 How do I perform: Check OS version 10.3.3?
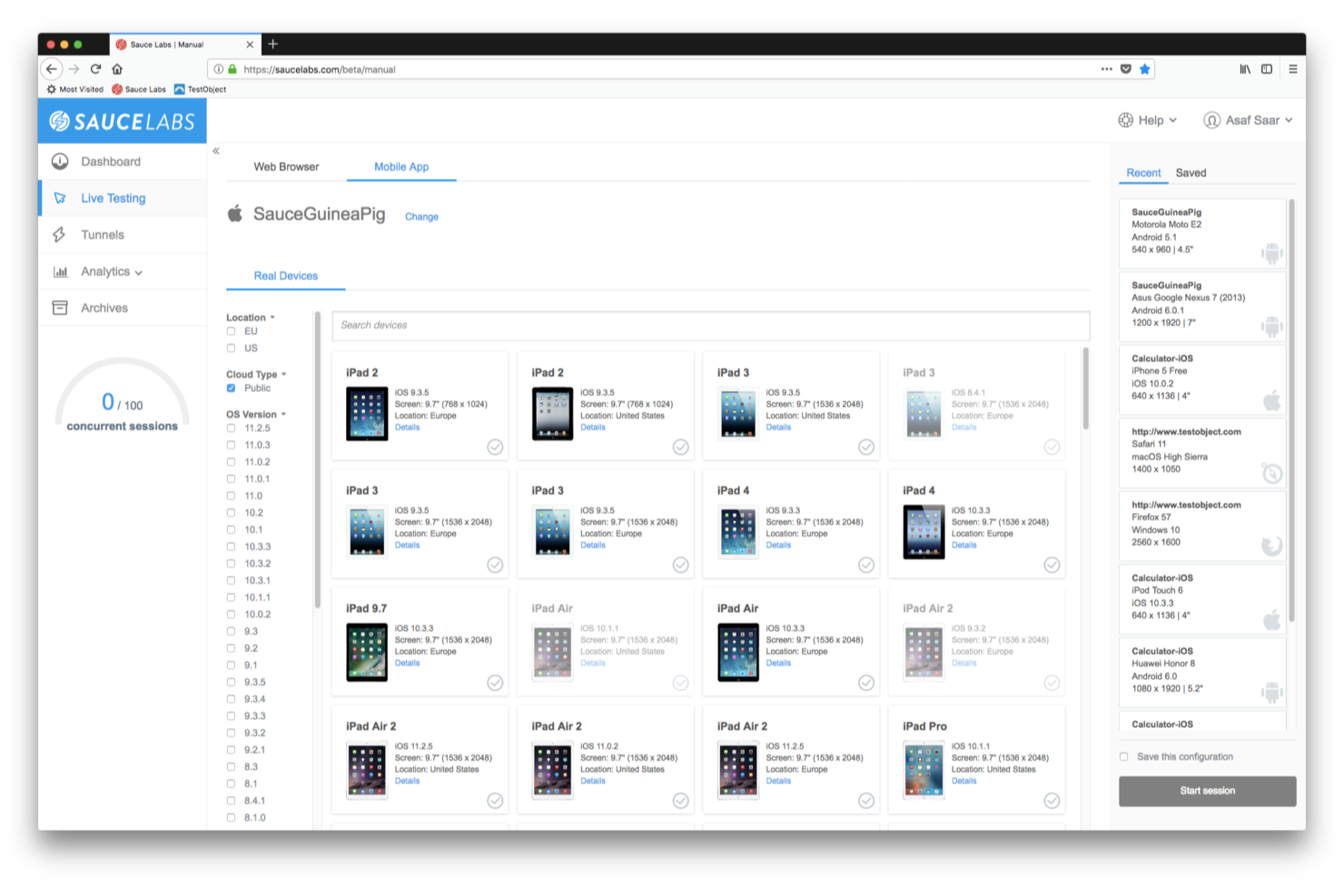(231, 547)
